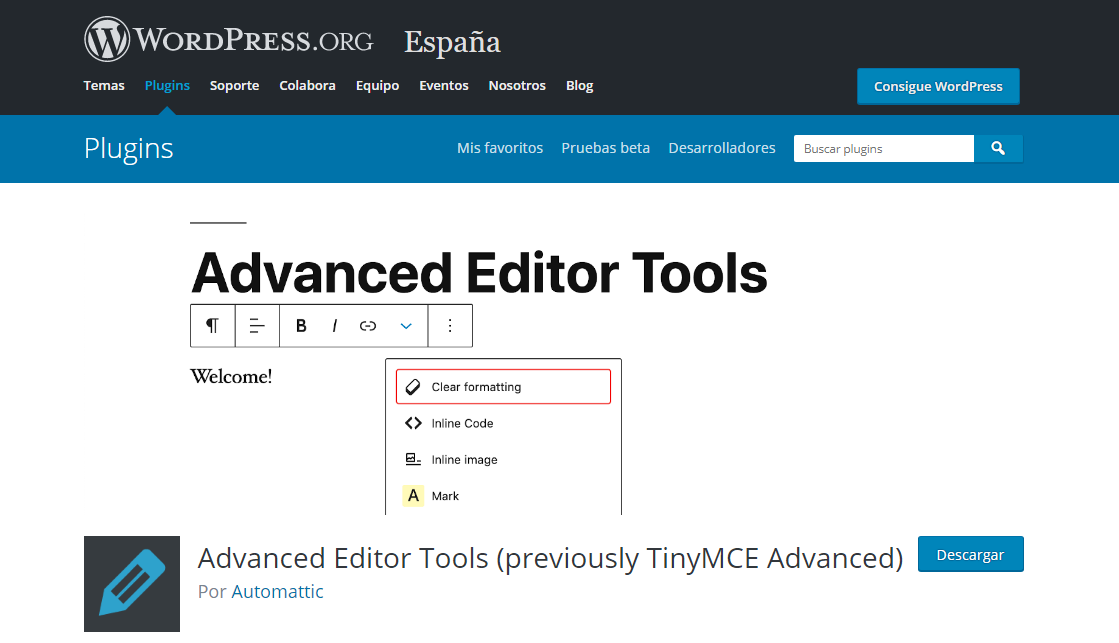The width and height of the screenshot is (1119, 643).
Task: Go to the Desarrolladores page
Action: click(721, 148)
